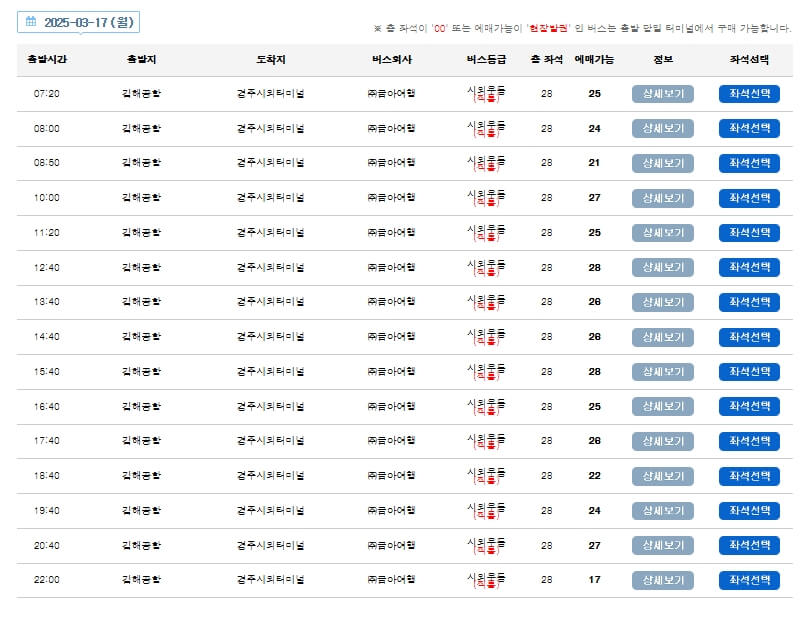
Task: Select seats for the 12:40 bus
Action: pyautogui.click(x=749, y=267)
